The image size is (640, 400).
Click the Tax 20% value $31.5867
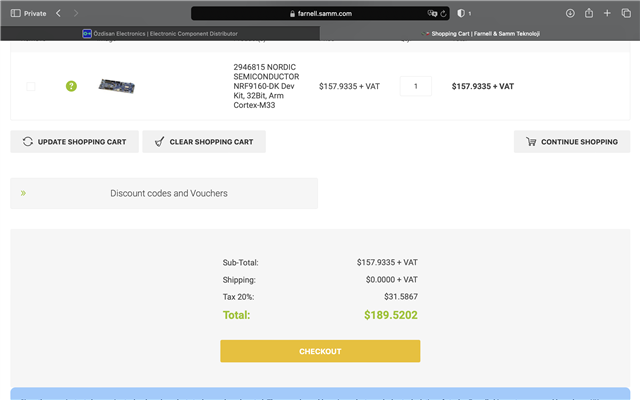pyautogui.click(x=401, y=297)
